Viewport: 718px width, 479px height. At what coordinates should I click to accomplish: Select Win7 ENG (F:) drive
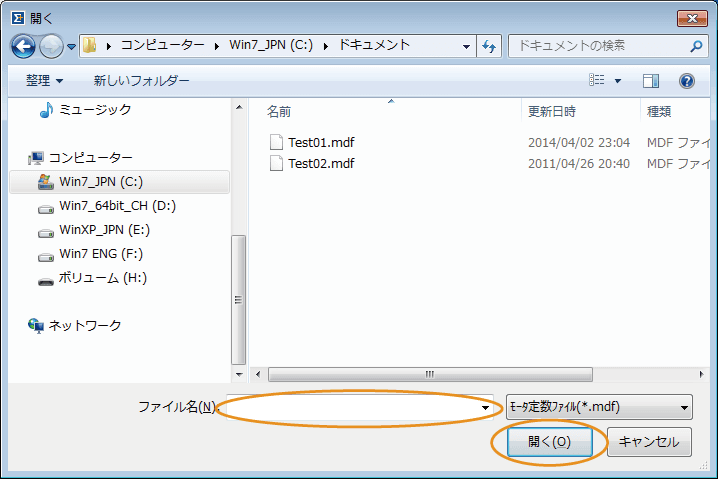tap(101, 254)
